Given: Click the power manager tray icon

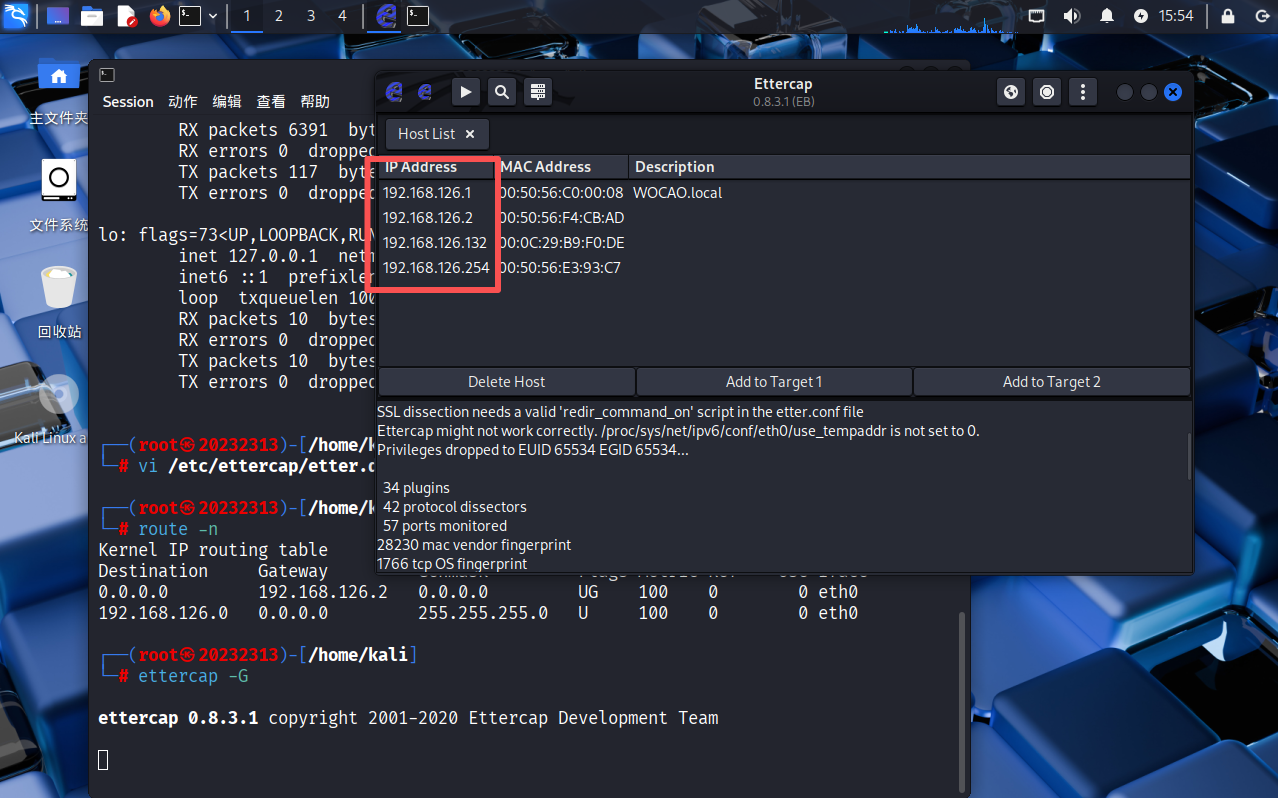Looking at the screenshot, I should pos(1141,16).
